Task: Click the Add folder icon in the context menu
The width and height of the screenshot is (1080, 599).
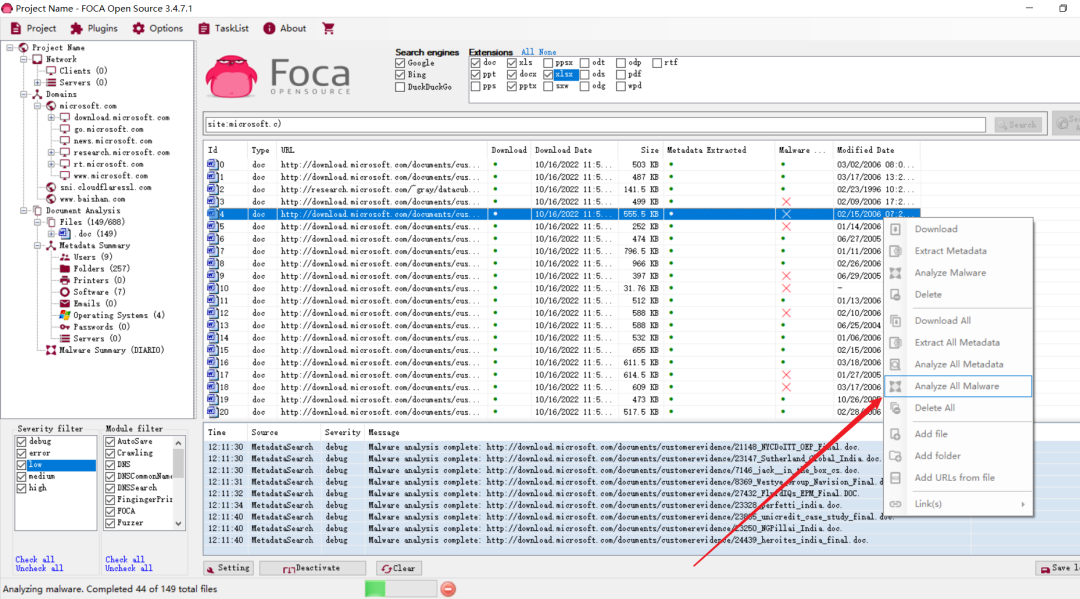Action: [x=895, y=456]
